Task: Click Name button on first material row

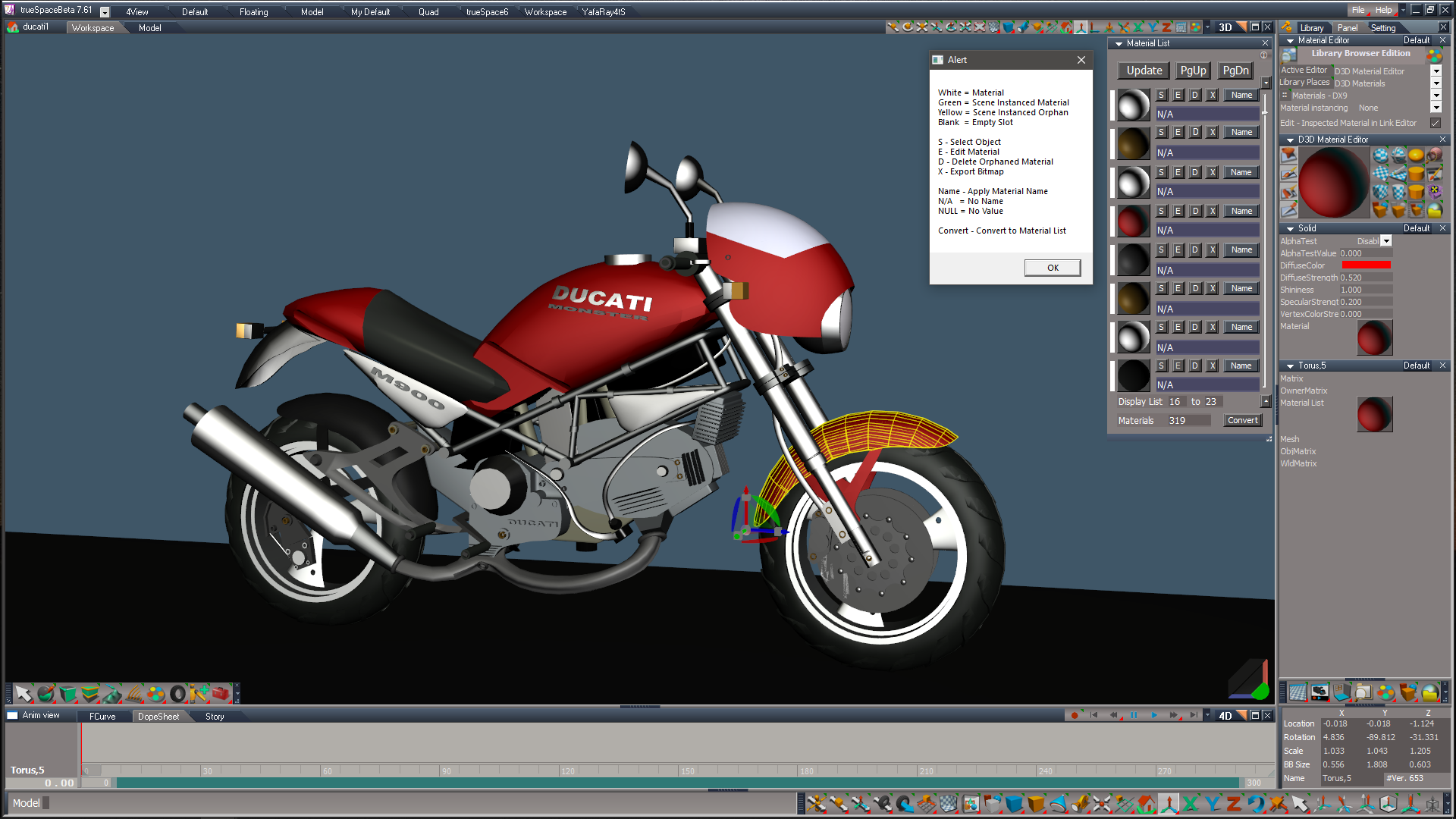Action: click(1241, 95)
